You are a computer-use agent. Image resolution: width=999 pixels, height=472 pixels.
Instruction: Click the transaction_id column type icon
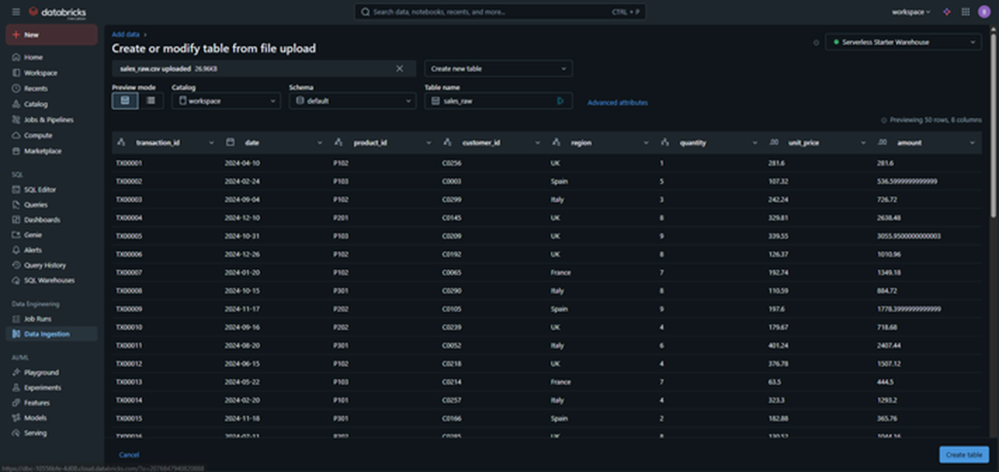click(x=122, y=143)
